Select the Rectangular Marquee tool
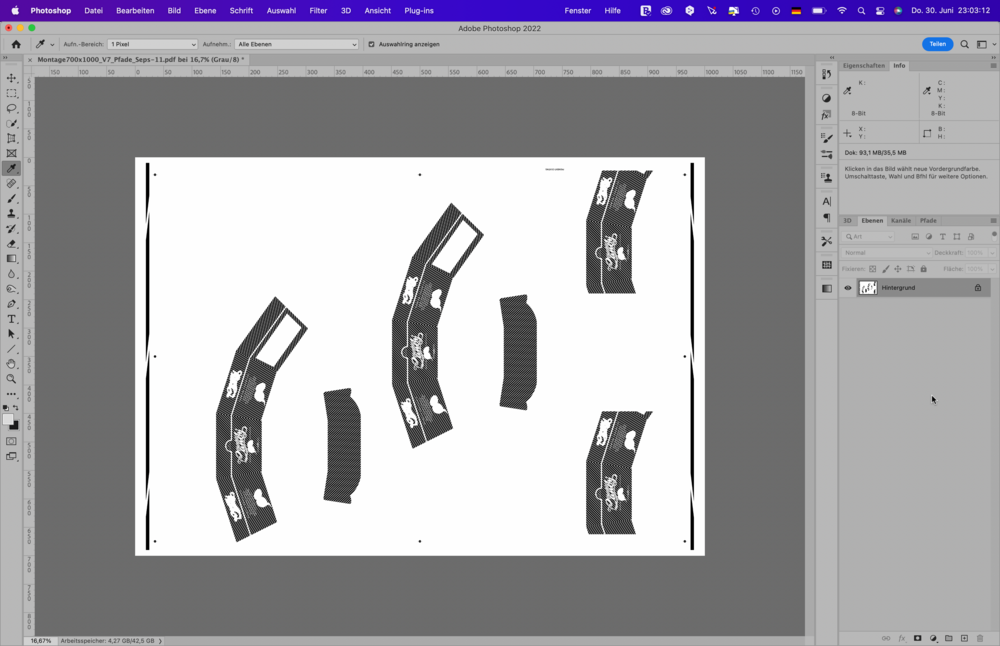 11,93
